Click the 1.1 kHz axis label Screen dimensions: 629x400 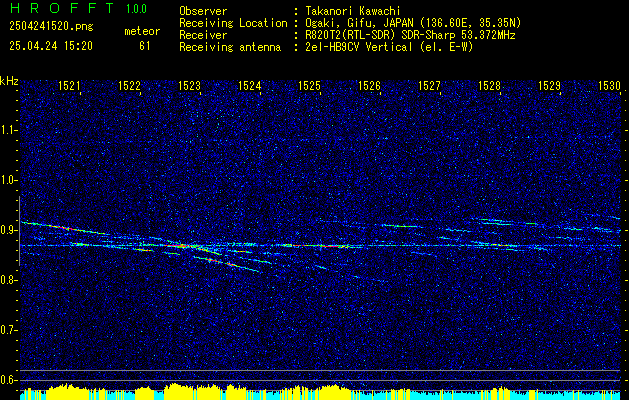9,130
